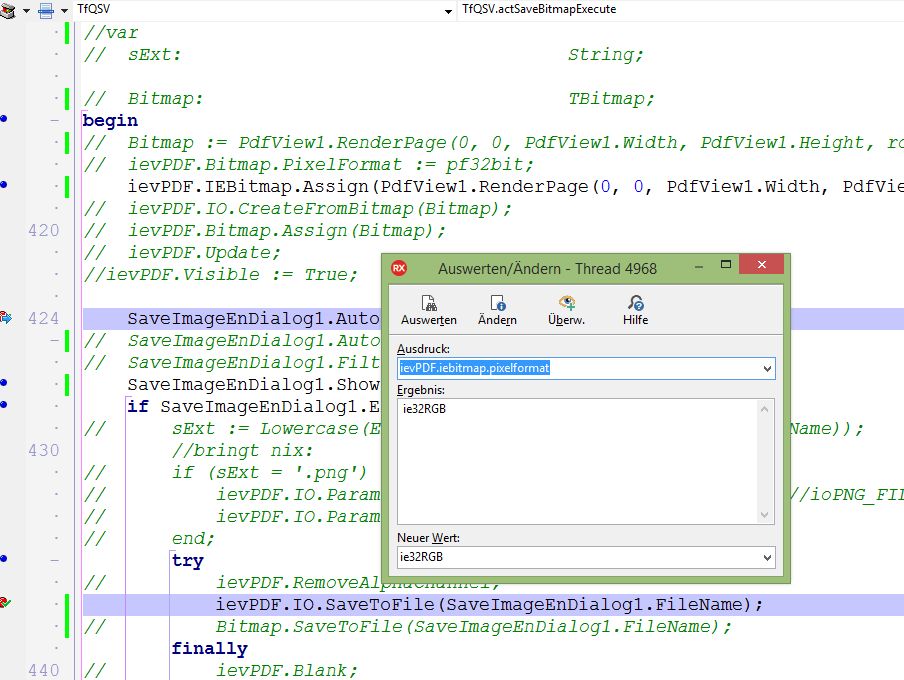Click the finally keyword in code
The width and height of the screenshot is (904, 680).
click(210, 649)
